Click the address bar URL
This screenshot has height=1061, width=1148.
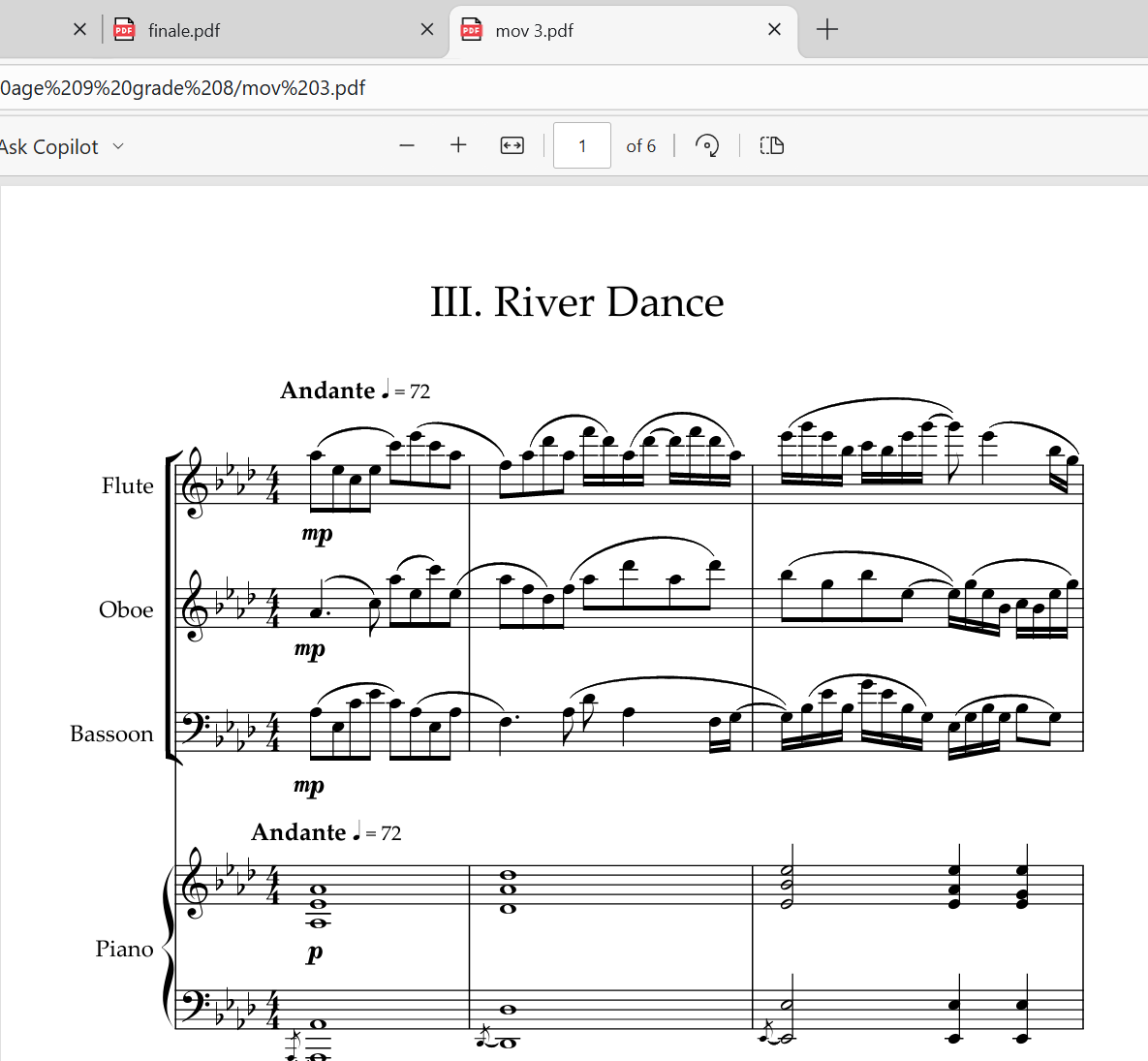(183, 88)
